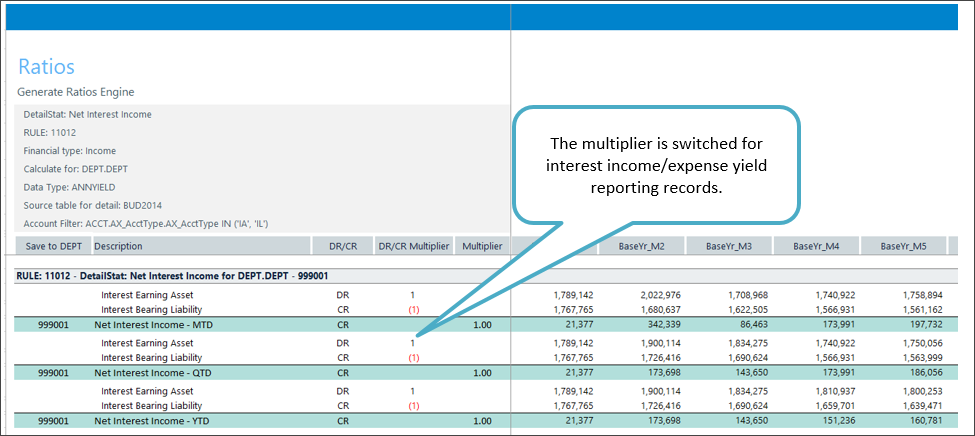The width and height of the screenshot is (975, 436).
Task: Select DetailStat: Net Interest Income line
Action: tap(88, 114)
